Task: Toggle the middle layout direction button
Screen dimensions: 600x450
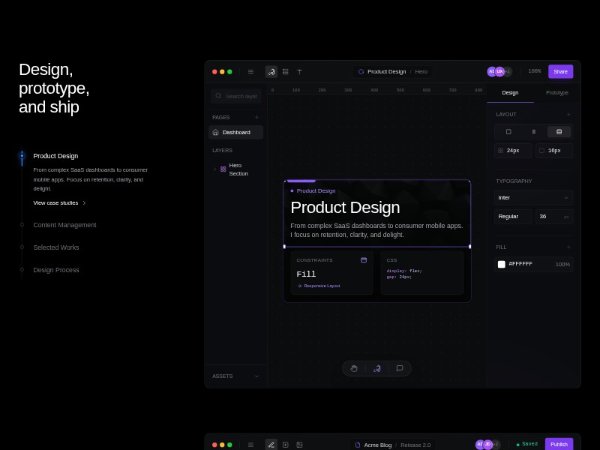Action: point(533,131)
